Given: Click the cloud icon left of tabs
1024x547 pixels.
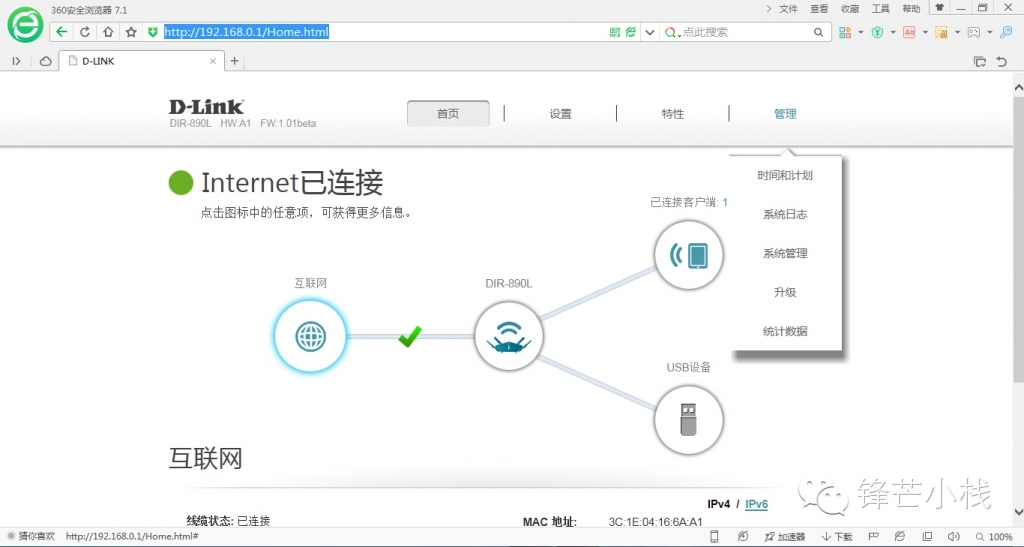Looking at the screenshot, I should 46,61.
